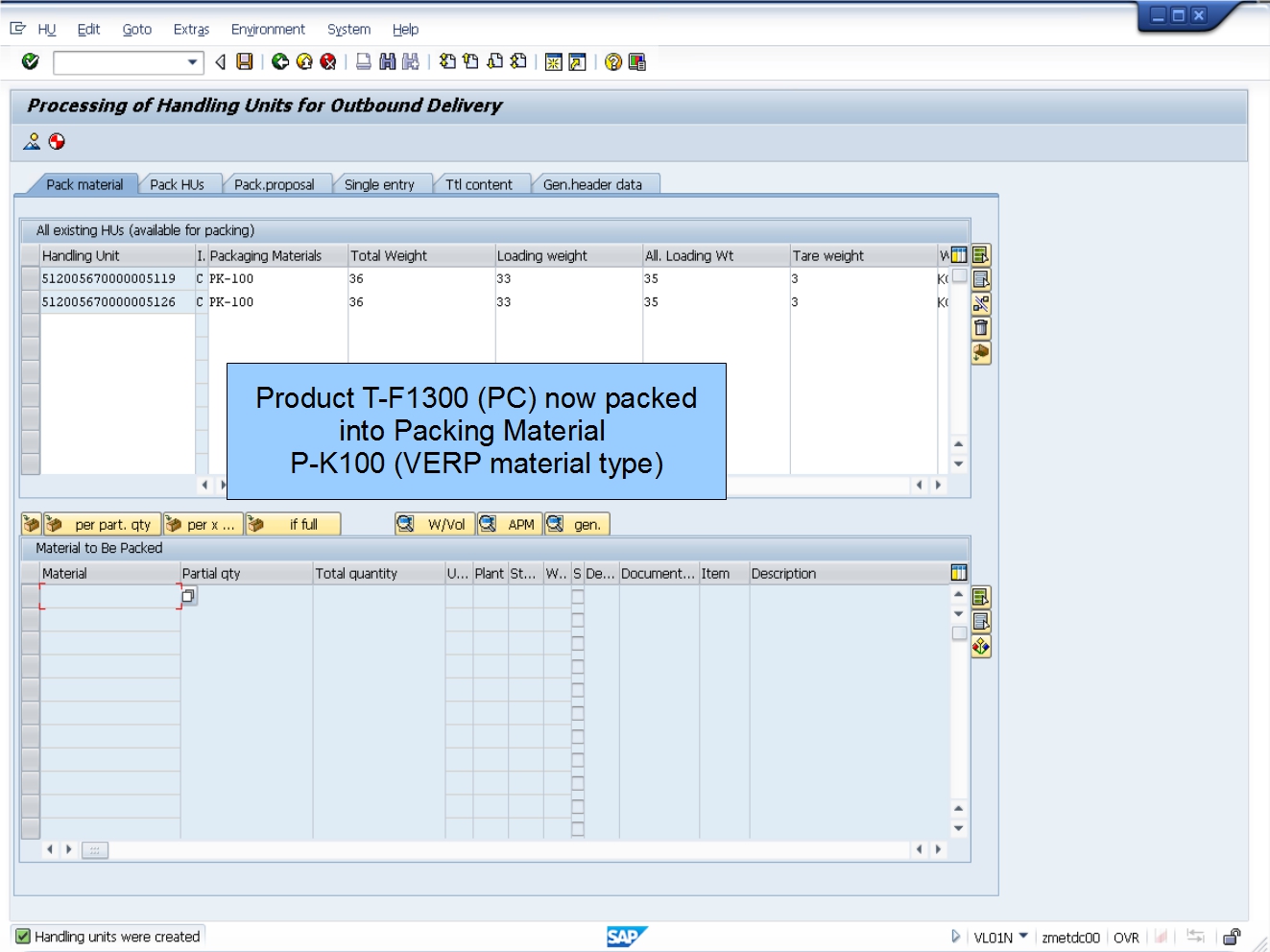Create a new session icon
The height and width of the screenshot is (952, 1270).
(554, 62)
